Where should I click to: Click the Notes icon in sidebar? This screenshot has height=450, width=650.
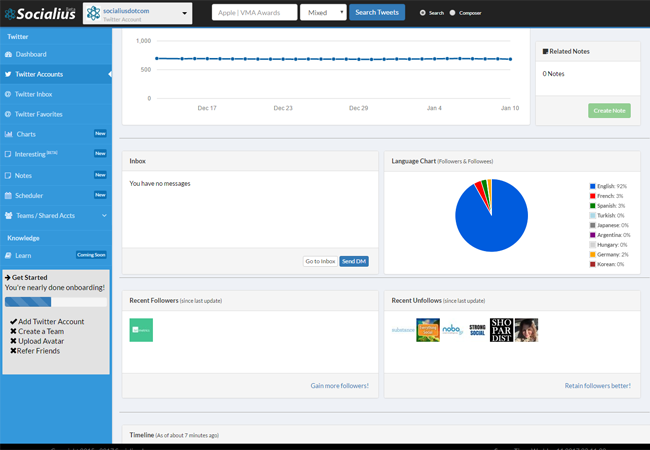coord(8,175)
